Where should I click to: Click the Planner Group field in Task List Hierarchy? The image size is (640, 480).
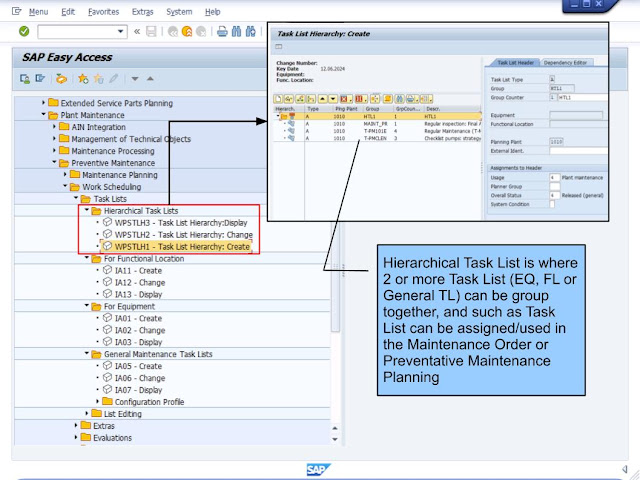tap(554, 187)
